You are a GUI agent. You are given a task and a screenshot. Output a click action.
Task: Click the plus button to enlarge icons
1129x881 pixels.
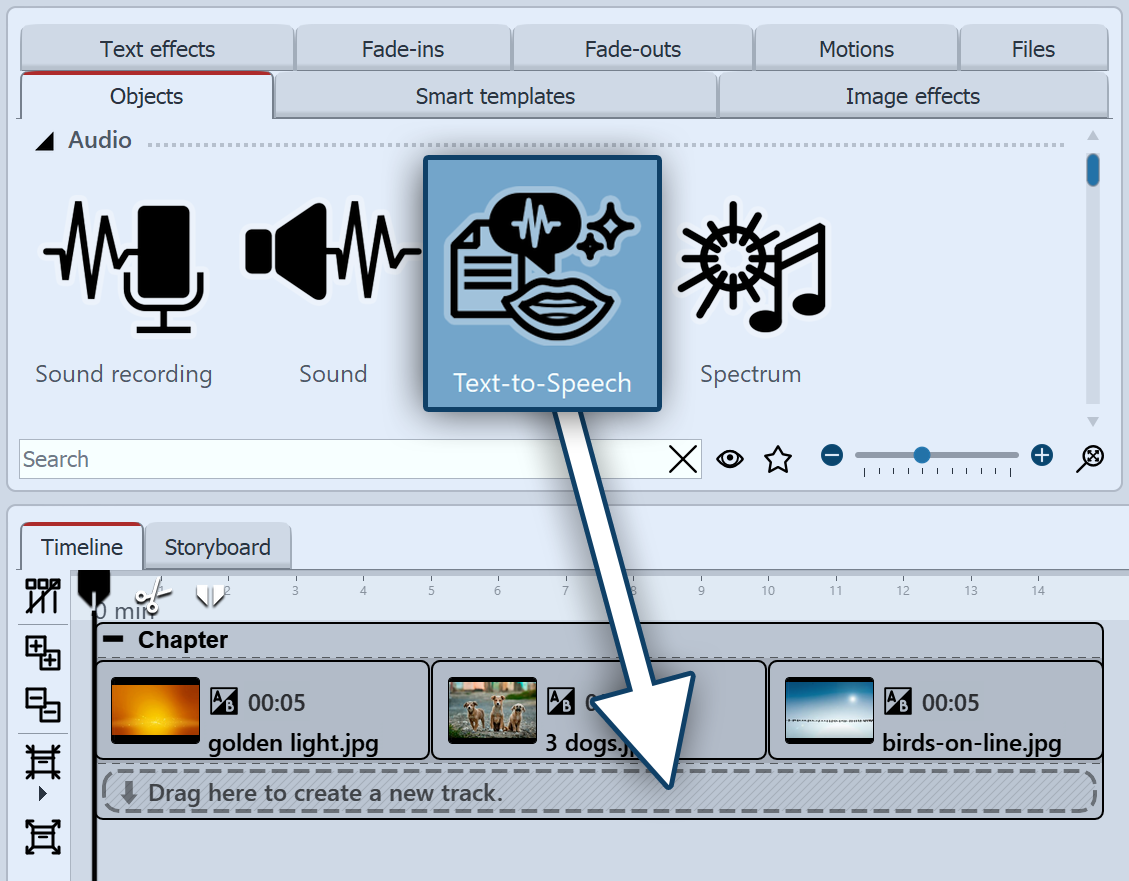1042,456
